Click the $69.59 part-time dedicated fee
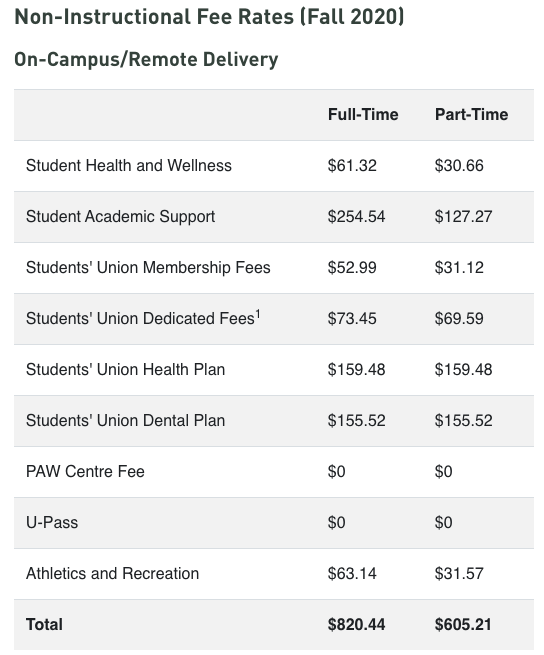 coord(459,318)
